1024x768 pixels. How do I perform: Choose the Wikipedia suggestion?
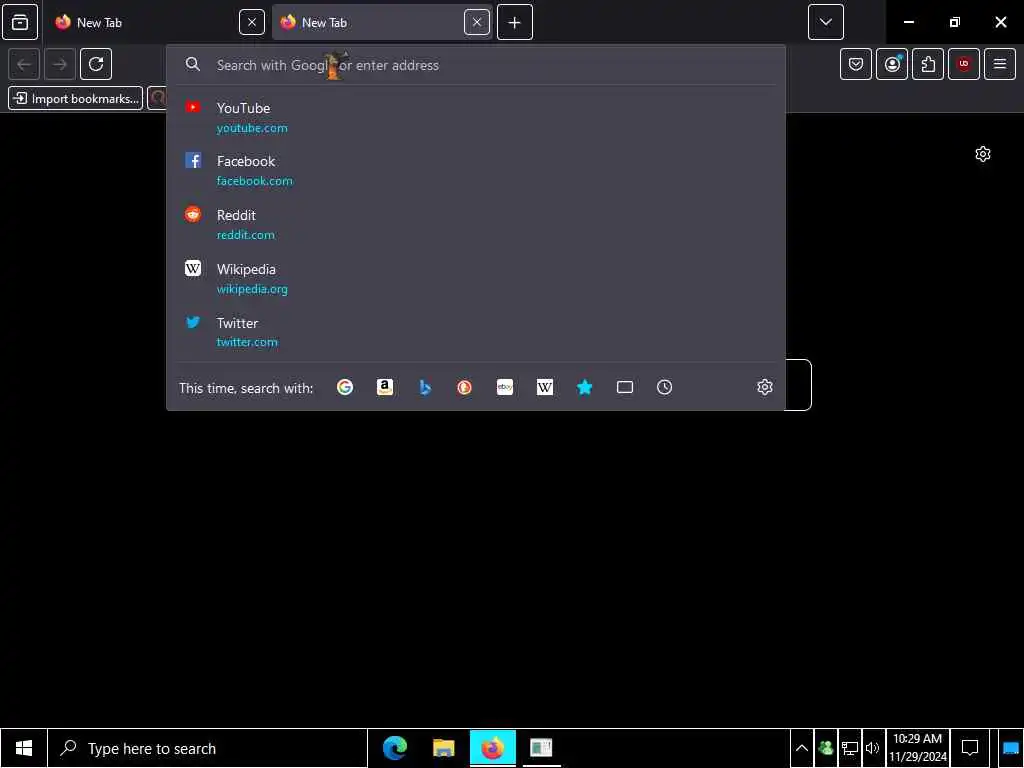[x=475, y=278]
